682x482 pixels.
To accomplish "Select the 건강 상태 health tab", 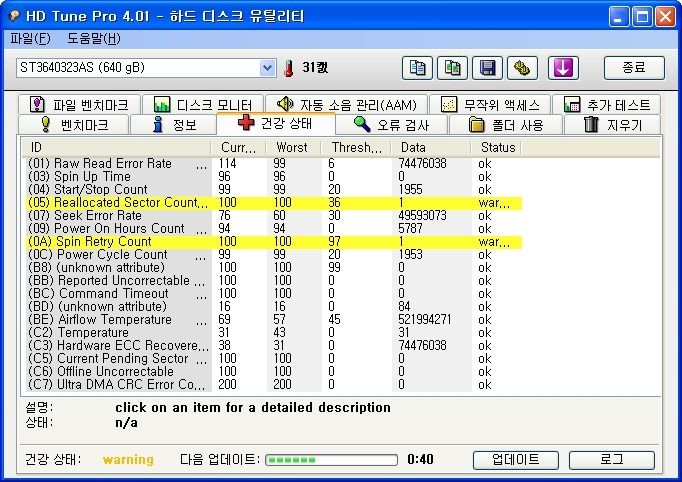I will tap(276, 124).
